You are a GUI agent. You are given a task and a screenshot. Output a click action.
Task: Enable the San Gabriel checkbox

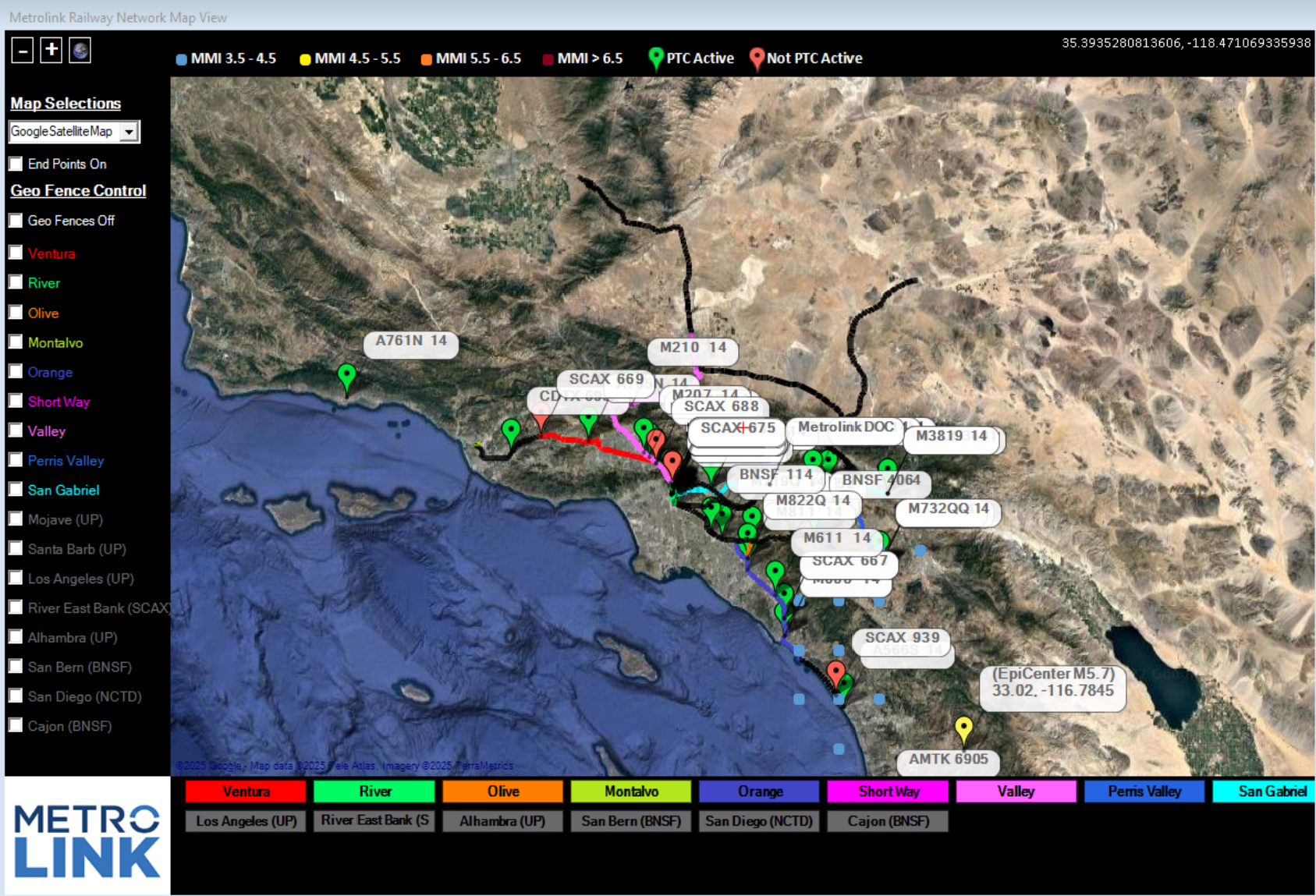16,490
